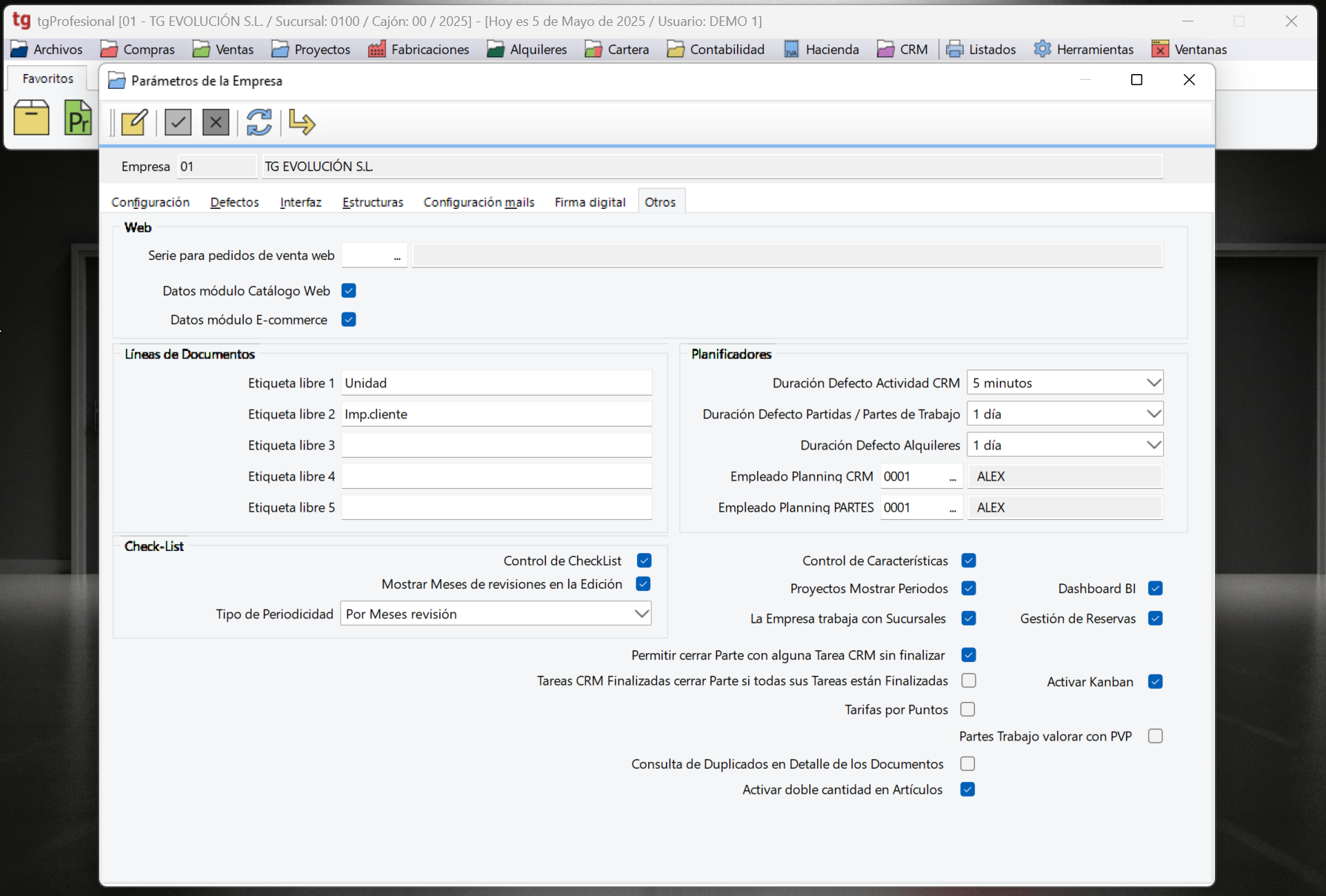Image resolution: width=1326 pixels, height=896 pixels.
Task: Toggle Control de Características checkbox
Action: click(x=968, y=561)
